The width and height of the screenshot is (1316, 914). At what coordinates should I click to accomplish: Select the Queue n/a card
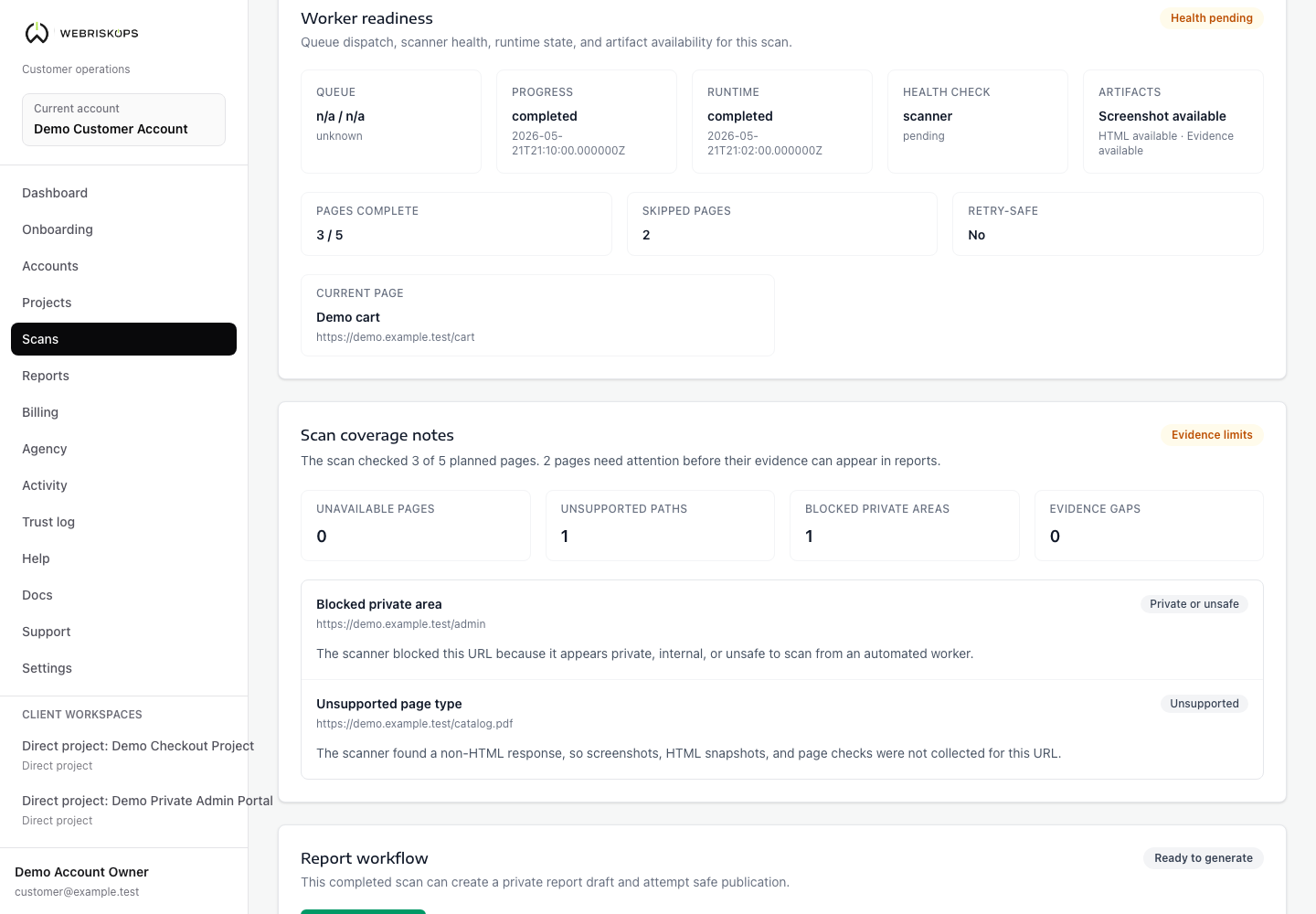click(391, 122)
